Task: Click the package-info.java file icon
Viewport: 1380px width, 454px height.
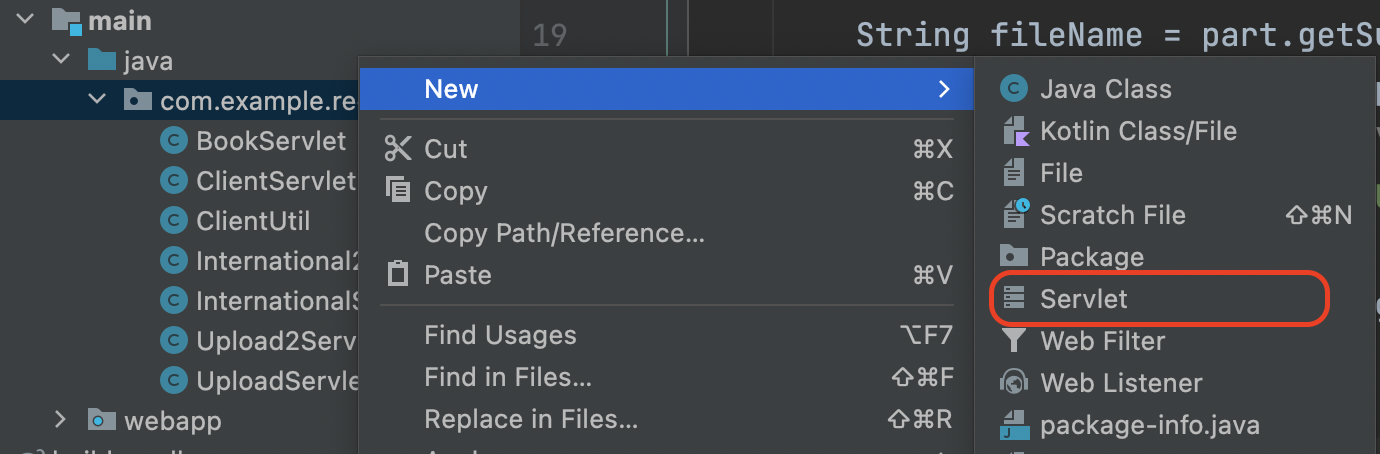Action: [1014, 425]
